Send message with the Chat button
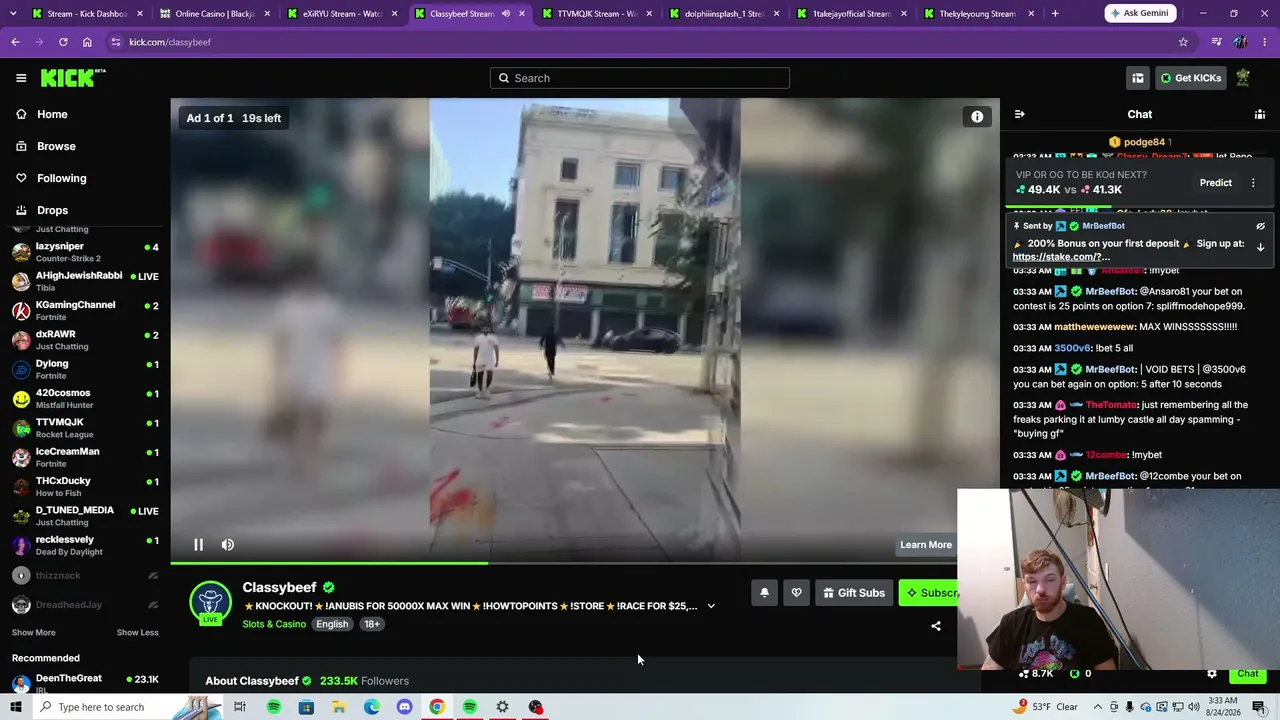This screenshot has height=720, width=1280. (x=1248, y=674)
